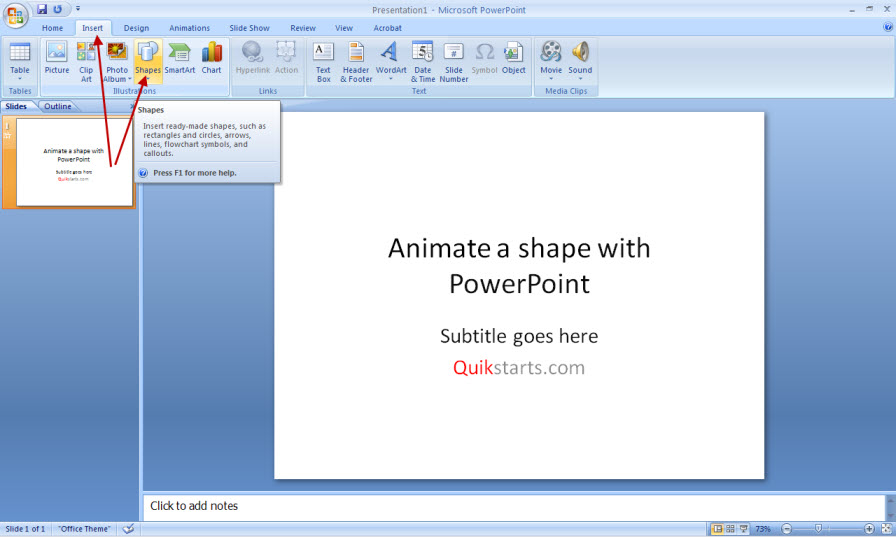This screenshot has height=537, width=896.
Task: Select slide 1 thumbnail
Action: 74,162
